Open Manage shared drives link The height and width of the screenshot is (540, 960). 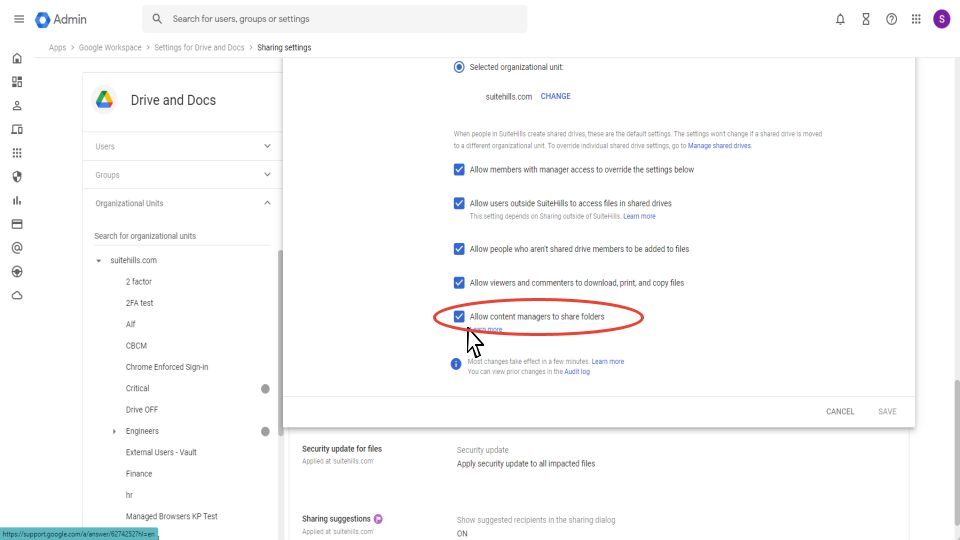coord(719,146)
